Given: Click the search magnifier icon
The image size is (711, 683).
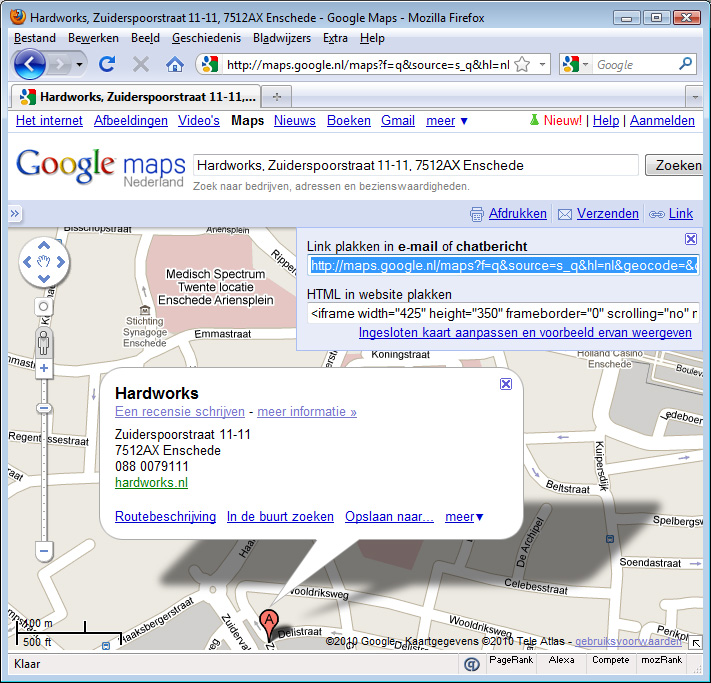Looking at the screenshot, I should 685,64.
